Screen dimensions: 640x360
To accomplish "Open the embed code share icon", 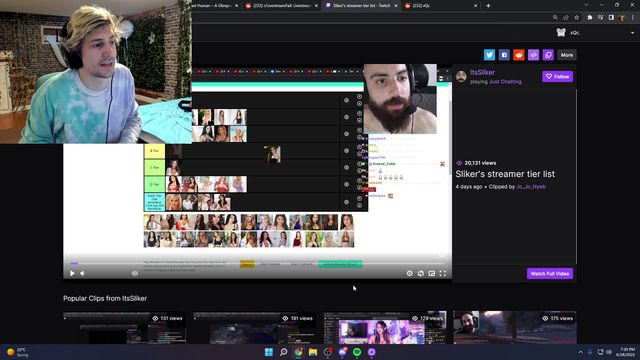I will (533, 55).
